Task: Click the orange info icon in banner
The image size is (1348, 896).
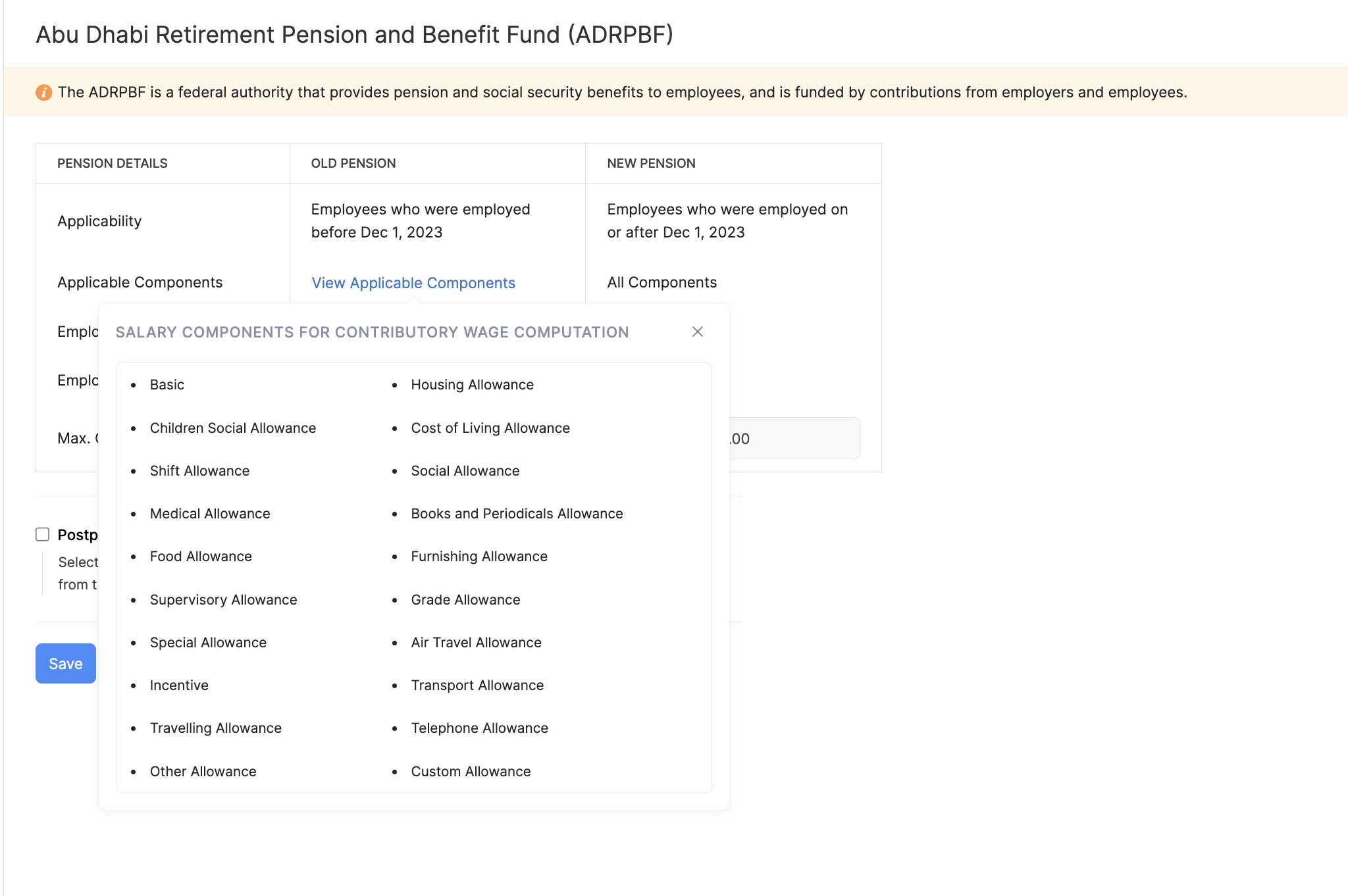Action: tap(44, 93)
